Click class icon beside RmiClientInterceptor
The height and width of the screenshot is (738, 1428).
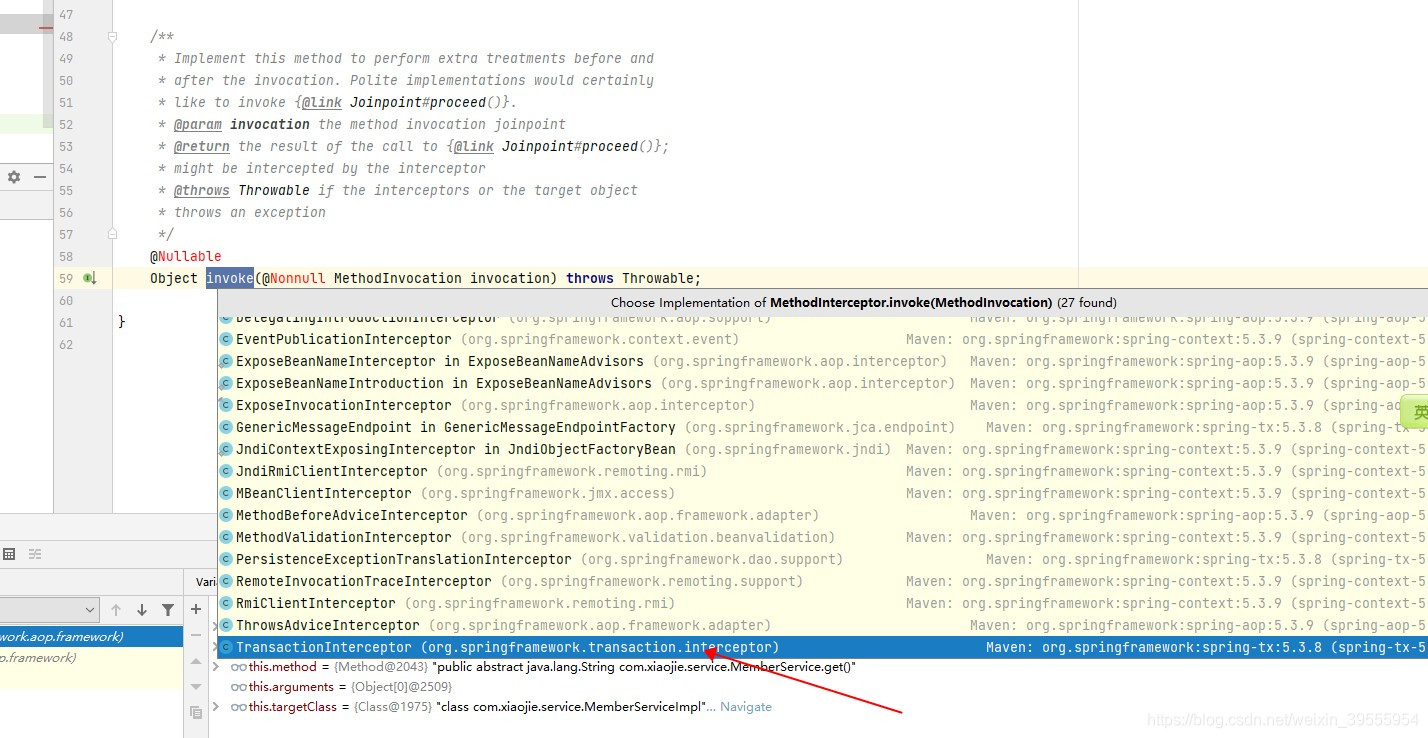pos(226,604)
